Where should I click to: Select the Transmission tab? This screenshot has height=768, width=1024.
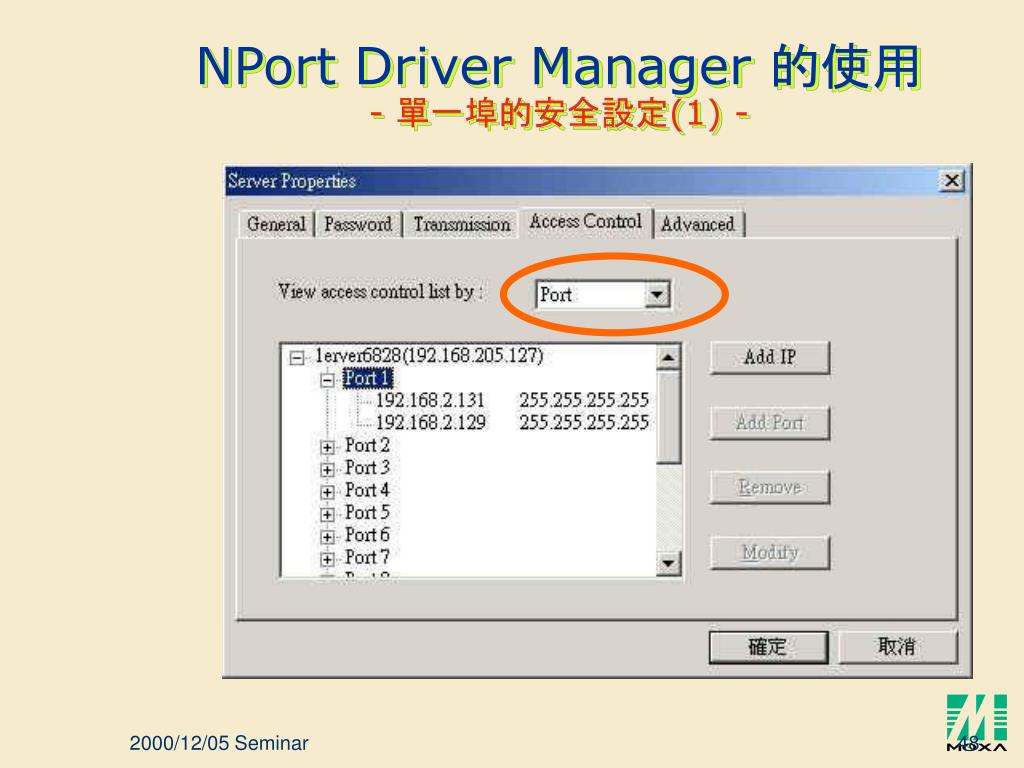coord(461,224)
